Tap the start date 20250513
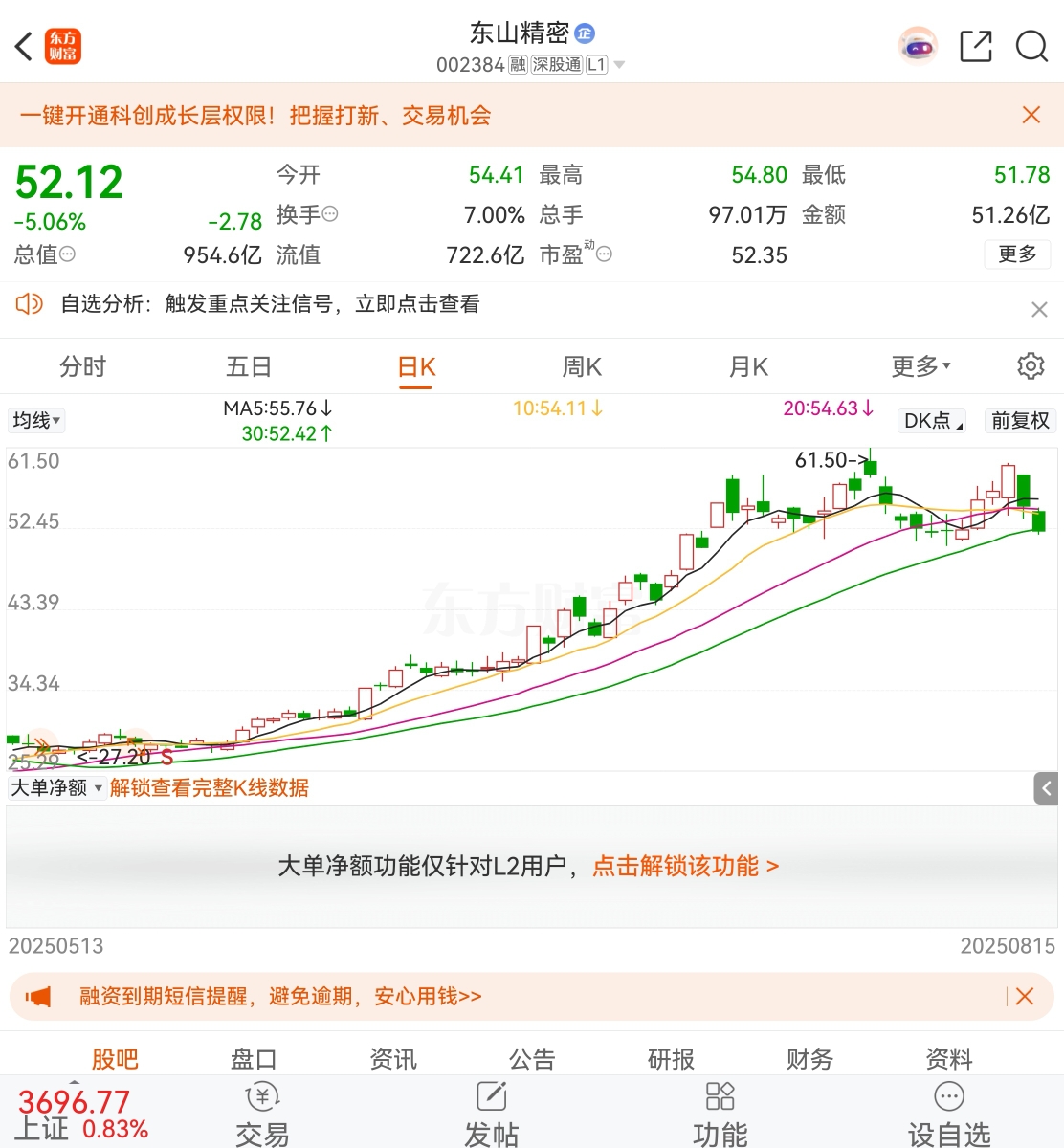The image size is (1064, 1148). 55,946
